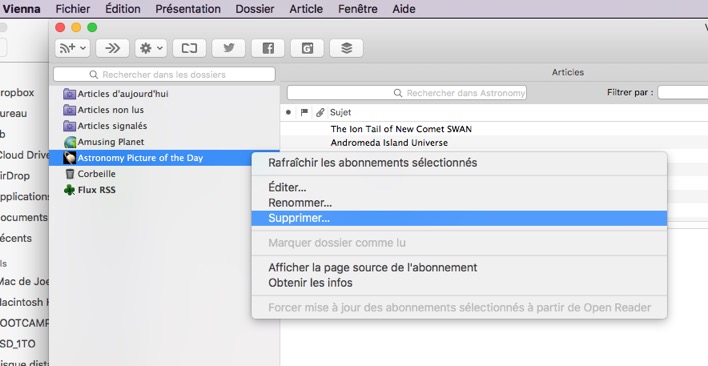
Task: Click Dropbox in Finder sidebar behind
Action: 17,93
